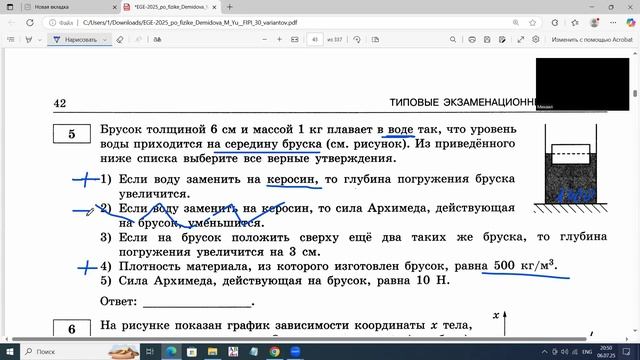The width and height of the screenshot is (640, 360).
Task: Show hidden system tray icons
Action: point(544,351)
